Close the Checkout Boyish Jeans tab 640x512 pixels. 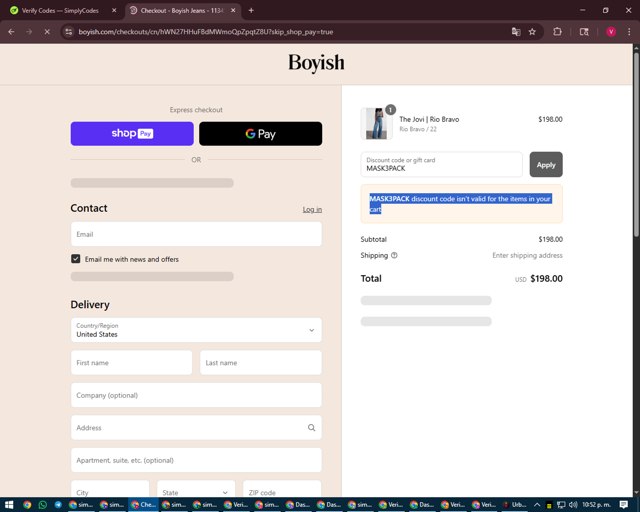(x=233, y=10)
